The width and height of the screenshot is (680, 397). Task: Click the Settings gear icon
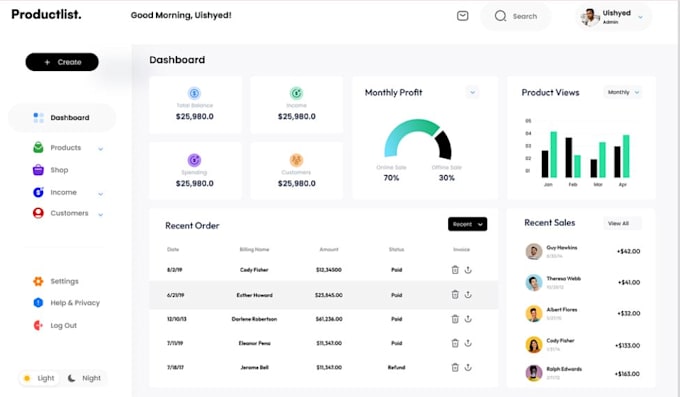pyautogui.click(x=38, y=281)
